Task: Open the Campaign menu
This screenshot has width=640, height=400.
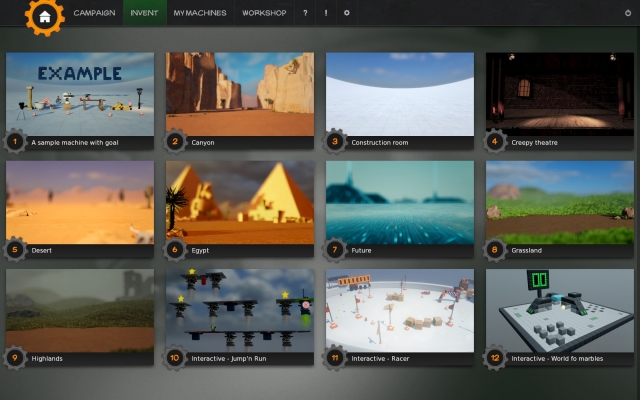Action: tap(94, 13)
